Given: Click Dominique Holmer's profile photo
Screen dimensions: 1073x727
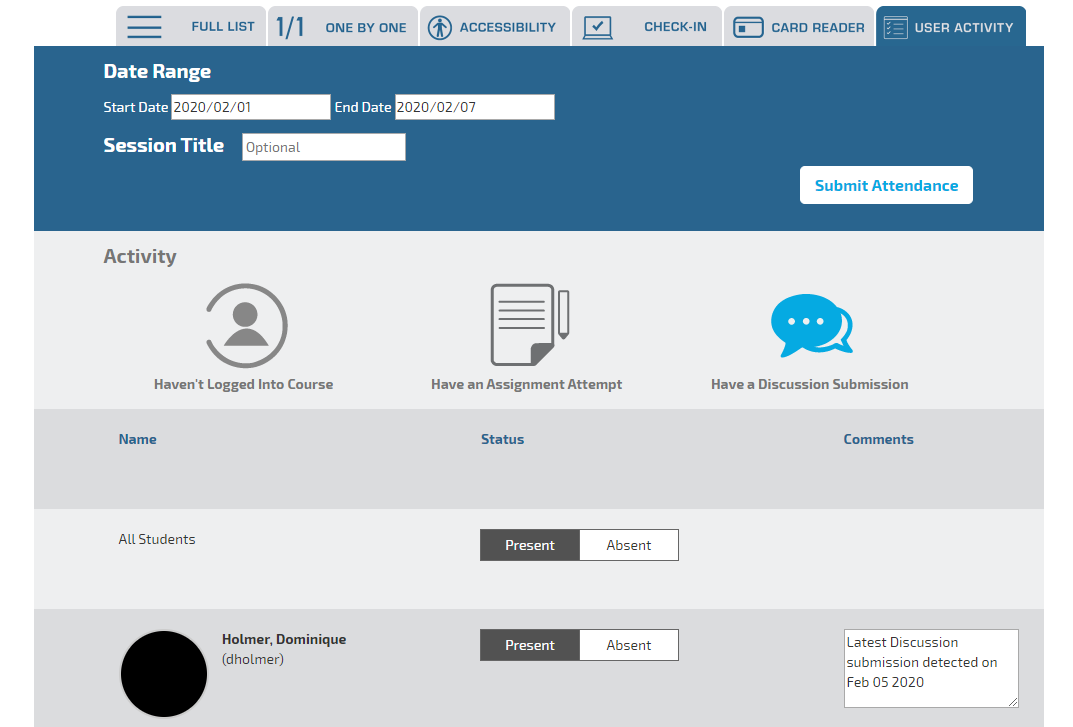Looking at the screenshot, I should click(164, 674).
